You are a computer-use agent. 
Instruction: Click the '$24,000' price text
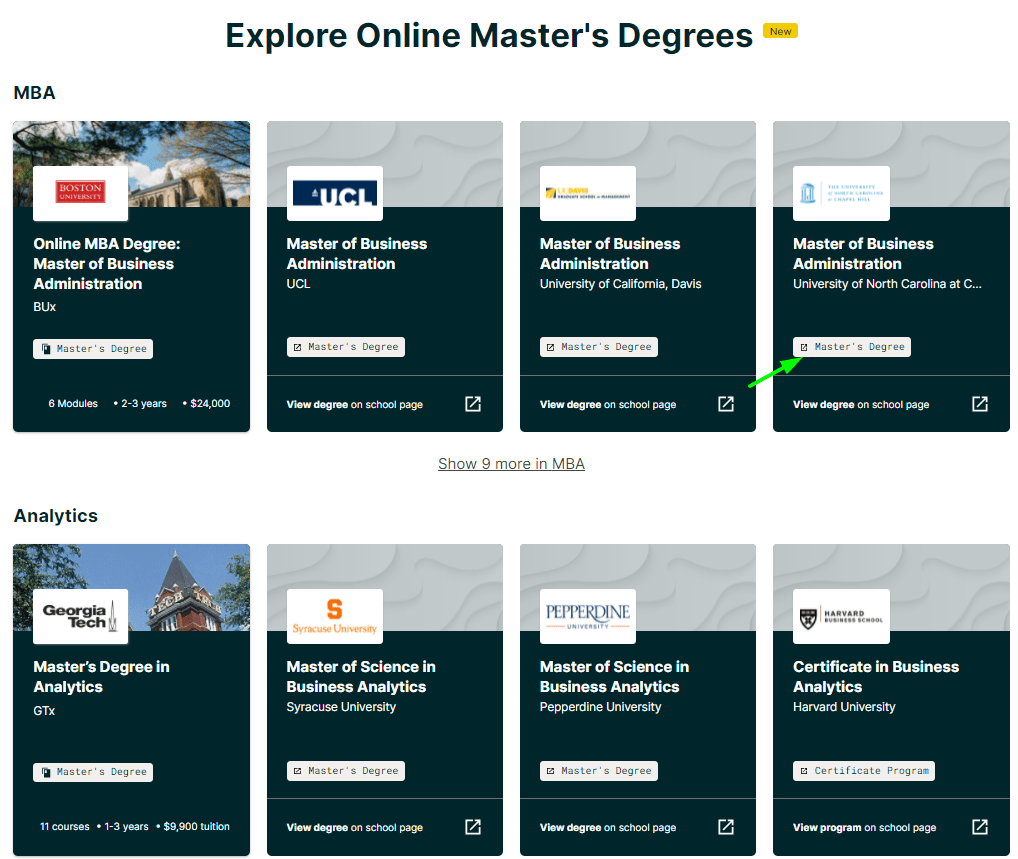click(210, 403)
